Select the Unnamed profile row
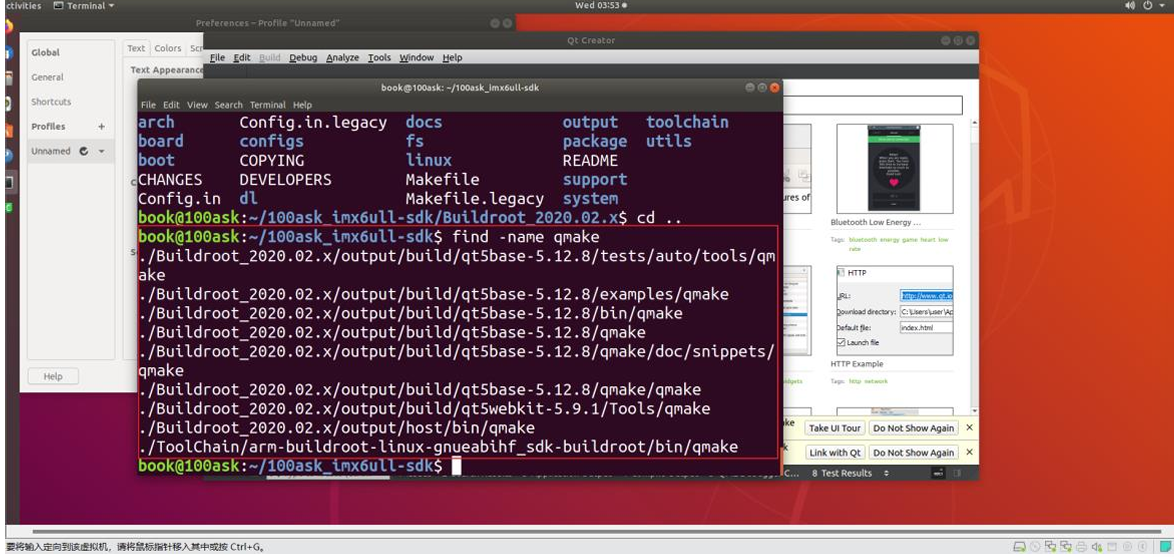Viewport: 1174px width, 557px height. click(x=70, y=151)
